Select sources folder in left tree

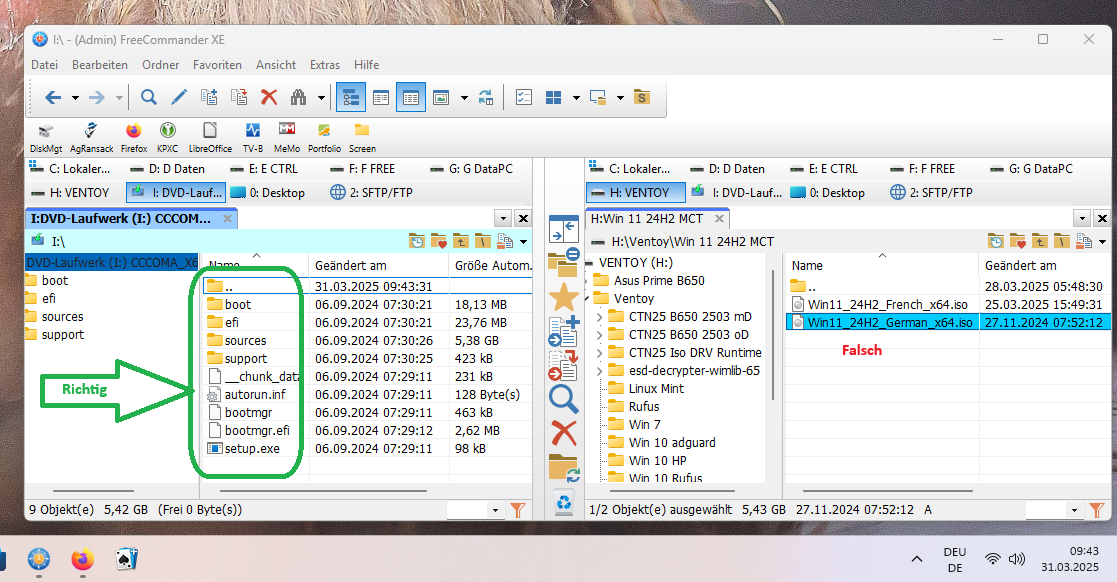point(62,316)
